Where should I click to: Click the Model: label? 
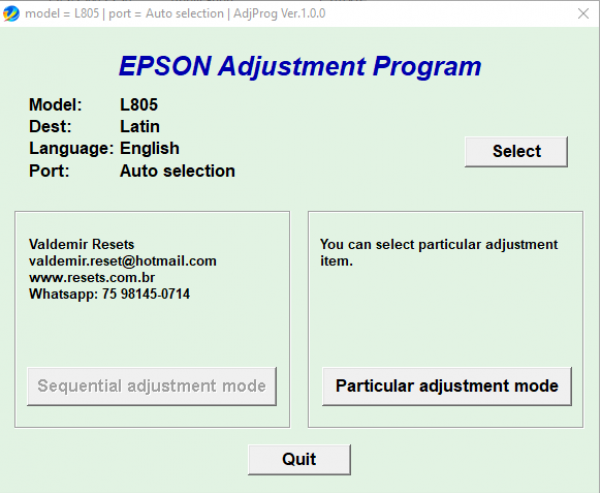tap(55, 104)
